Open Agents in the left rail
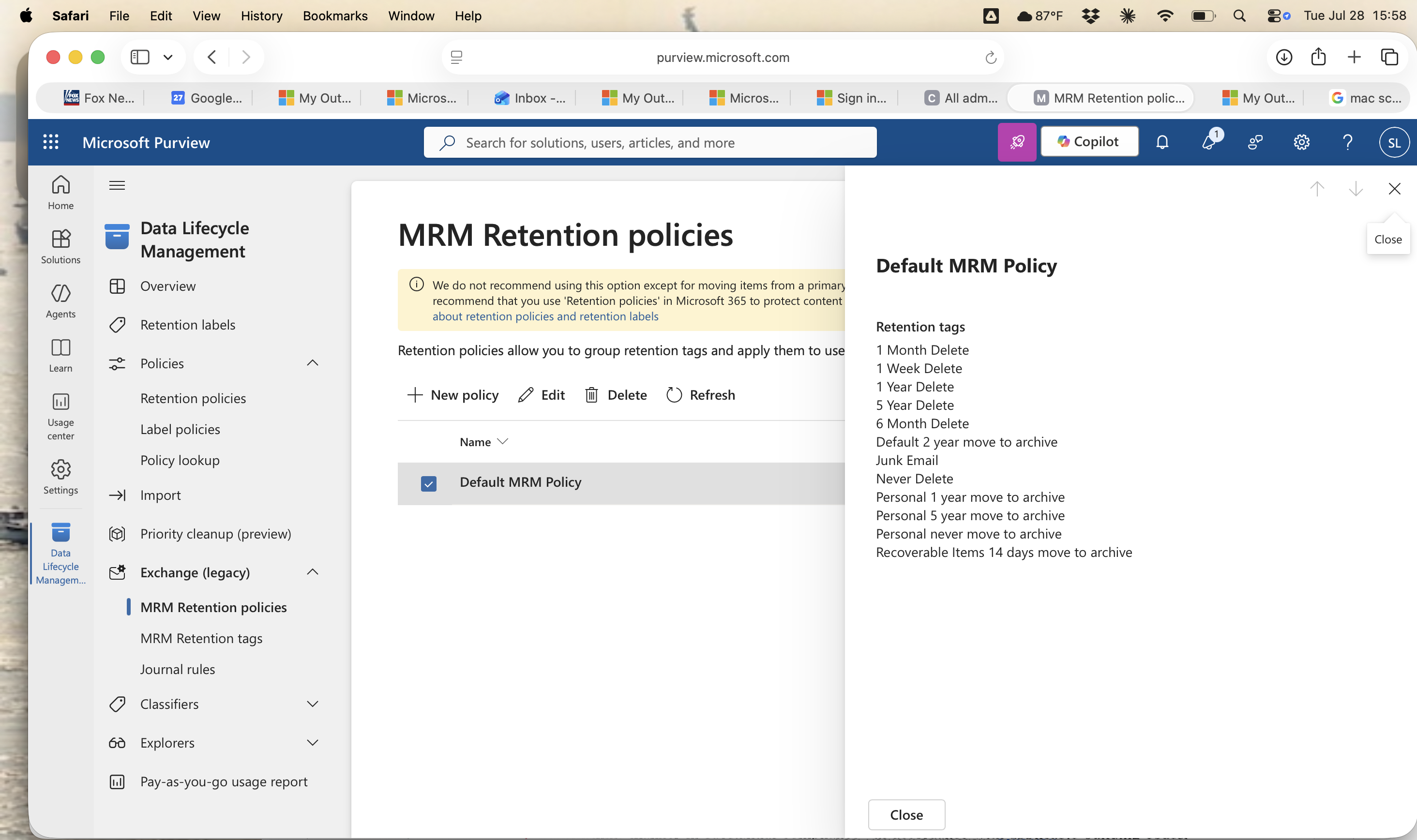1417x840 pixels. [60, 301]
